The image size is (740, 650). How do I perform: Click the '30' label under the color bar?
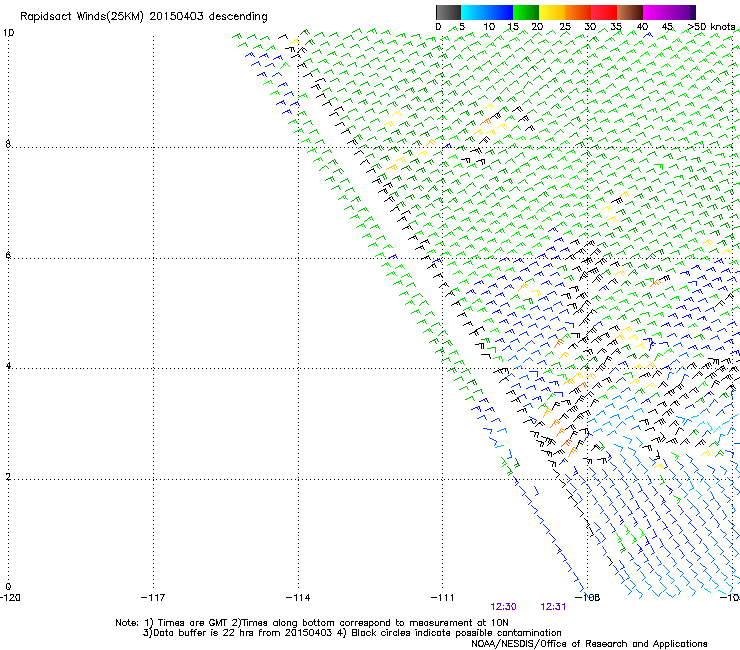pyautogui.click(x=590, y=27)
